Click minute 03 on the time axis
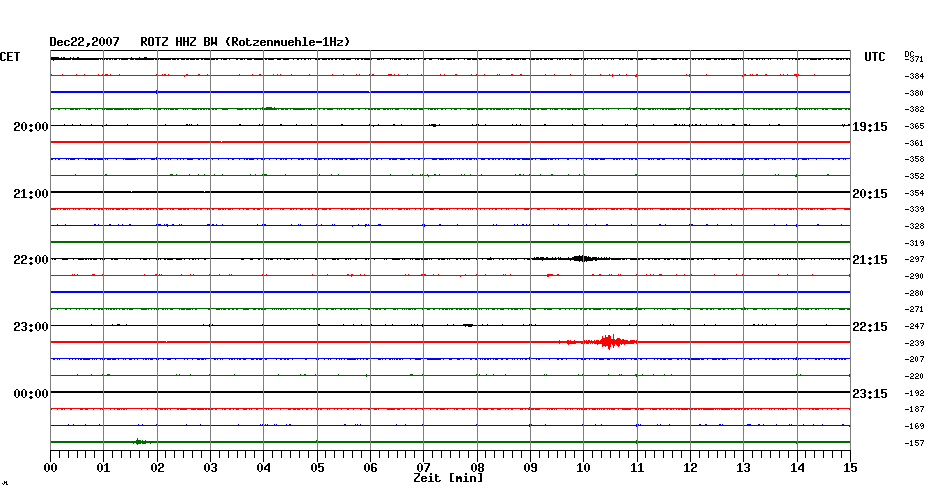Viewport: 930px width, 494px height. point(211,467)
